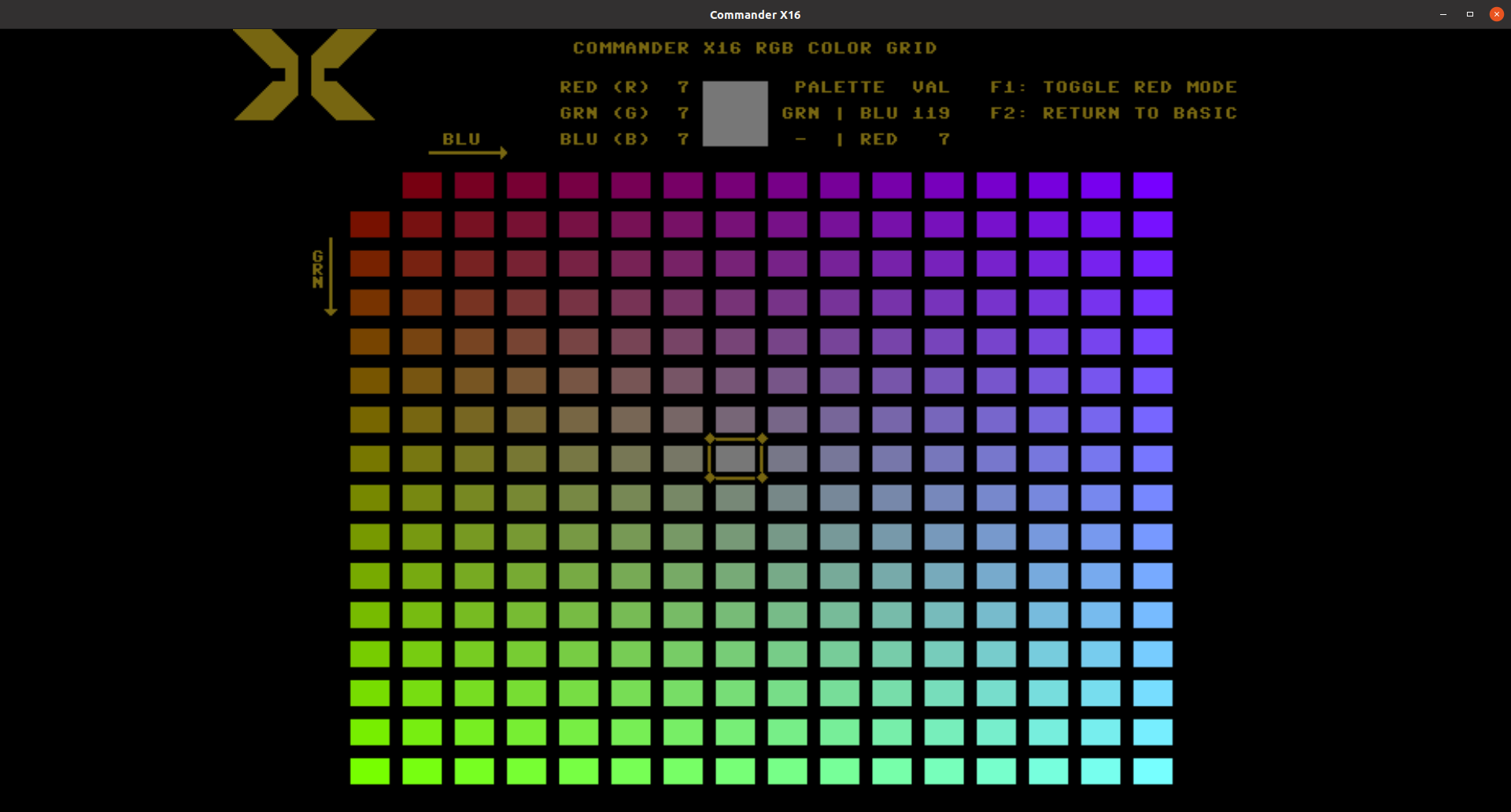Click the 'Commander X16' window title
Viewport: 1511px width, 812px height.
click(755, 15)
